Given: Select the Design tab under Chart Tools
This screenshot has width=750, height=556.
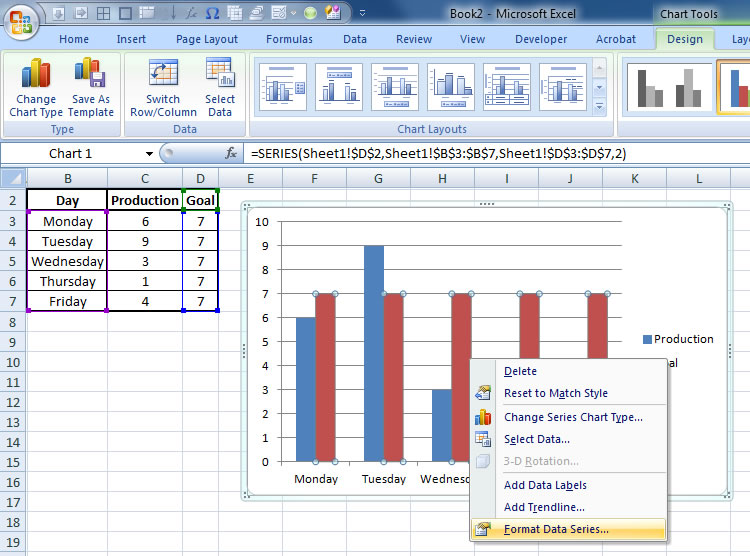Looking at the screenshot, I should [x=685, y=39].
